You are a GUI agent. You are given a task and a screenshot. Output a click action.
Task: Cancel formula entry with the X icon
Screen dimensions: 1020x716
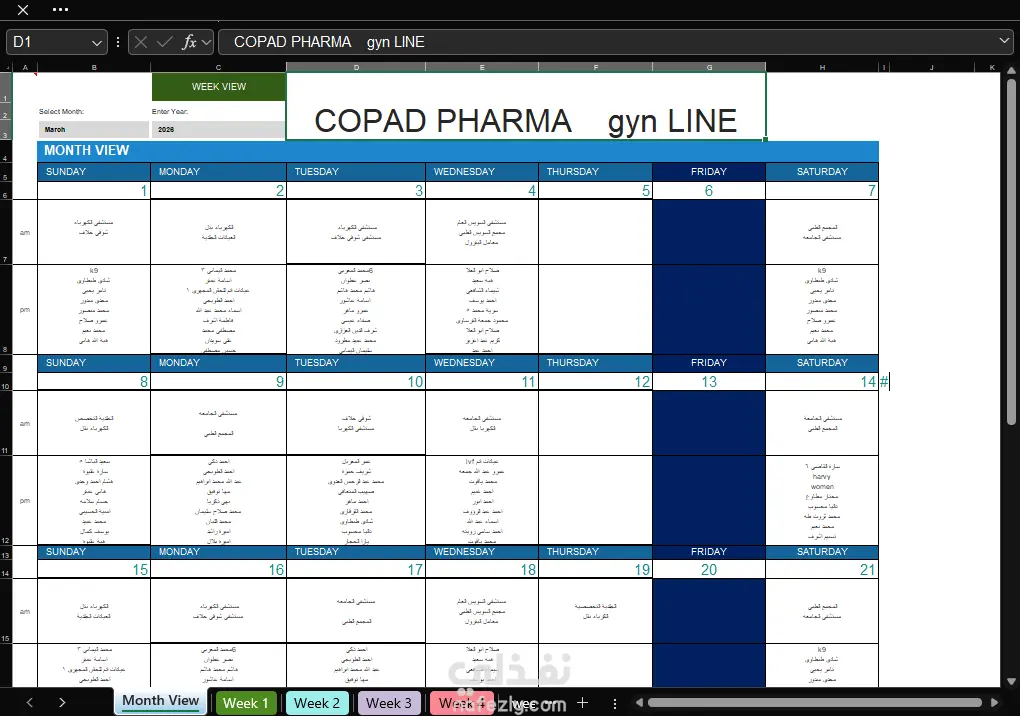141,42
